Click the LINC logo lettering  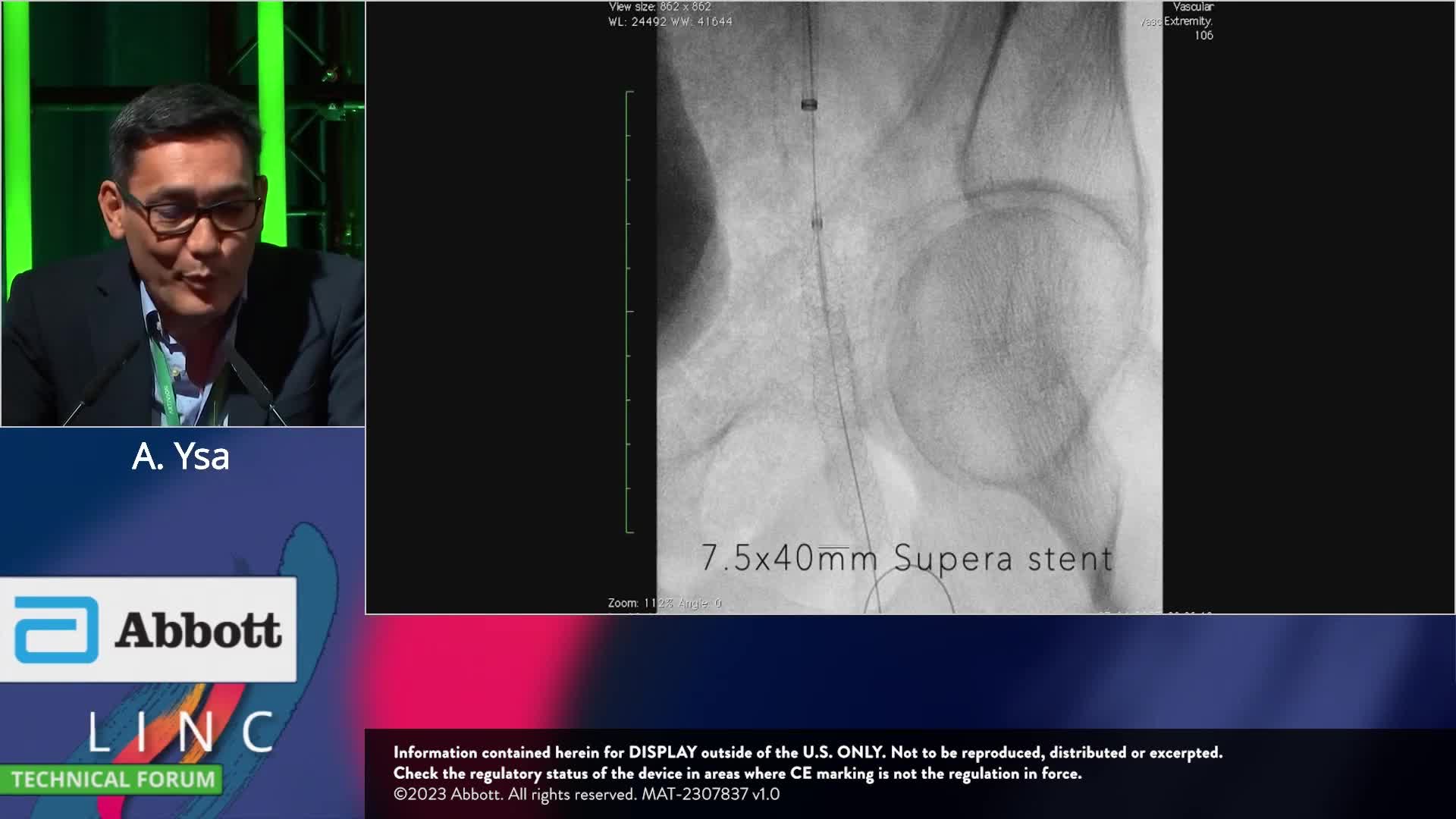click(x=181, y=733)
